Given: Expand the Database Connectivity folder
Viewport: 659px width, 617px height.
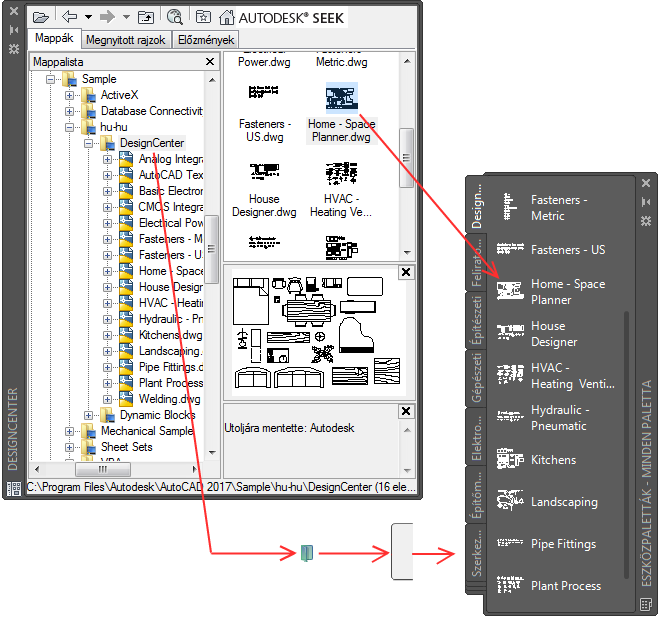Looking at the screenshot, I should [x=69, y=111].
